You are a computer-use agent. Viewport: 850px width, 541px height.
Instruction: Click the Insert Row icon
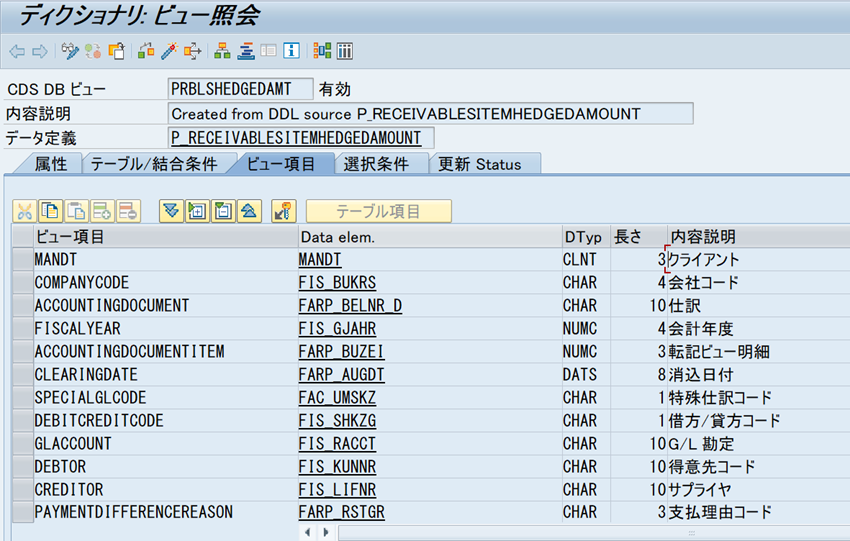tap(102, 211)
